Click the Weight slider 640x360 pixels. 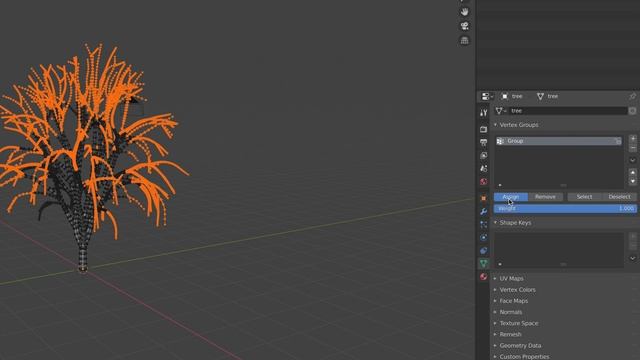(x=565, y=209)
